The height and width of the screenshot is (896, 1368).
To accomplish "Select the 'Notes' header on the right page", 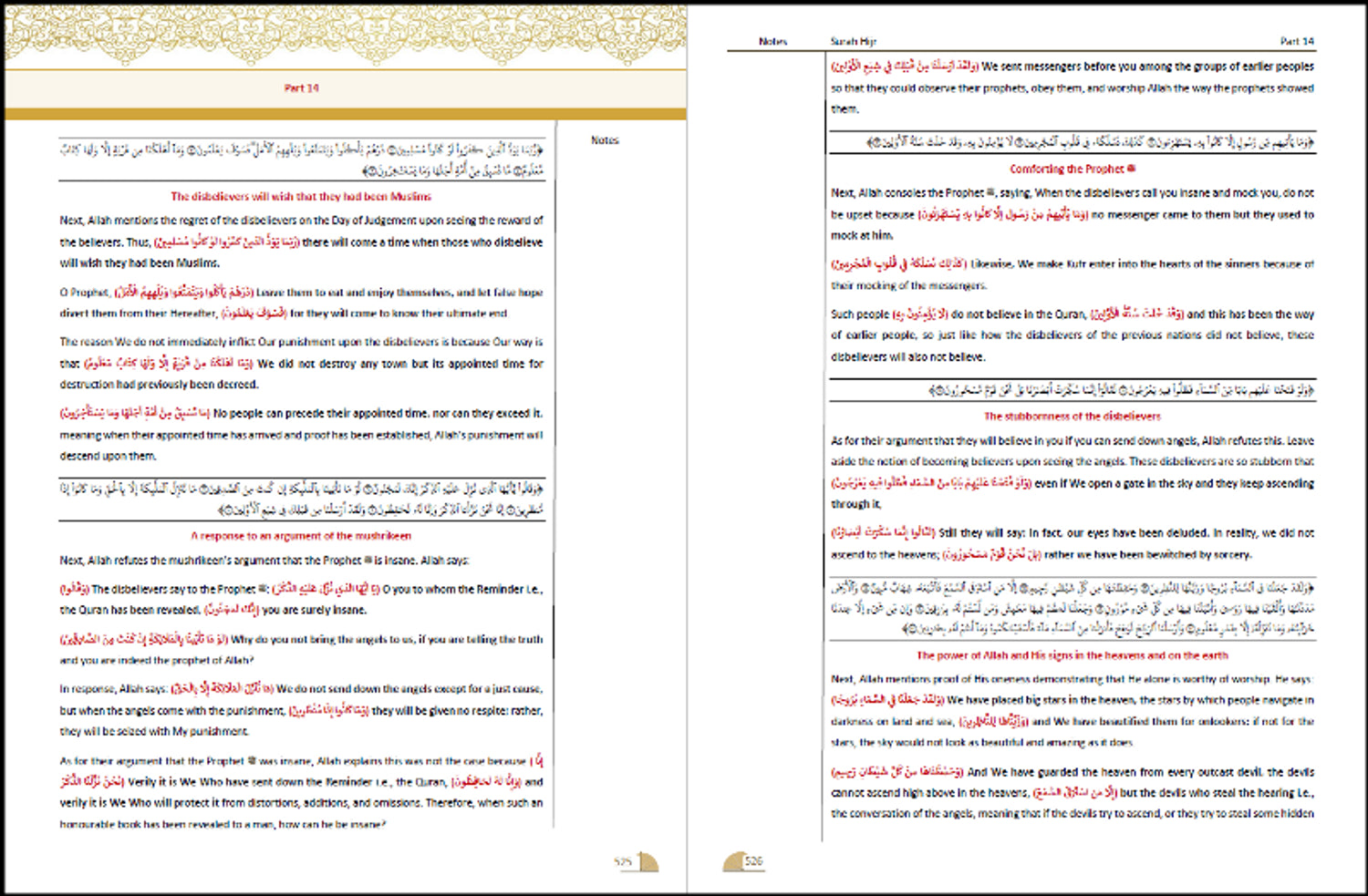I will pos(772,41).
